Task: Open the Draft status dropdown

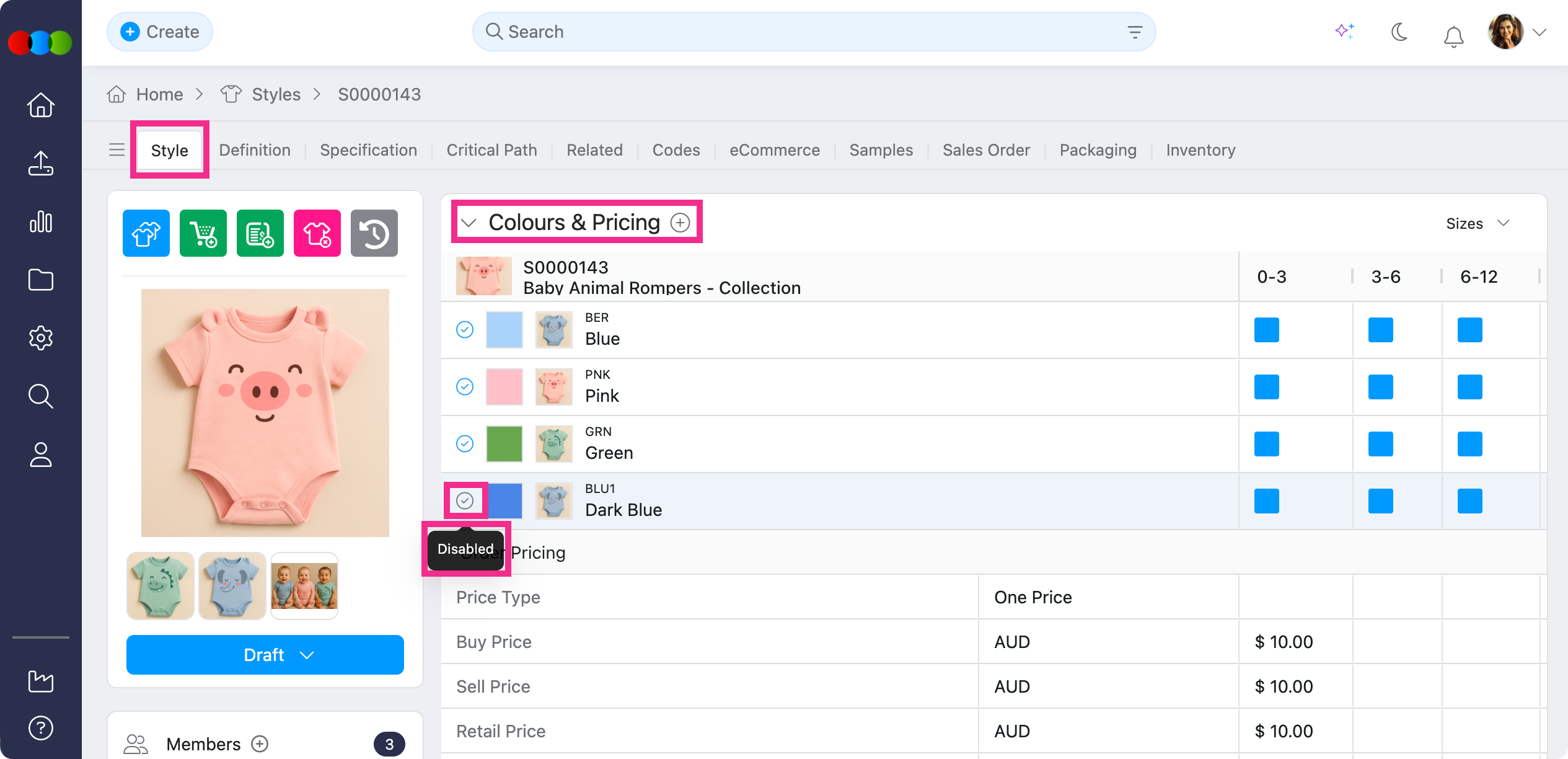Action: pyautogui.click(x=265, y=655)
